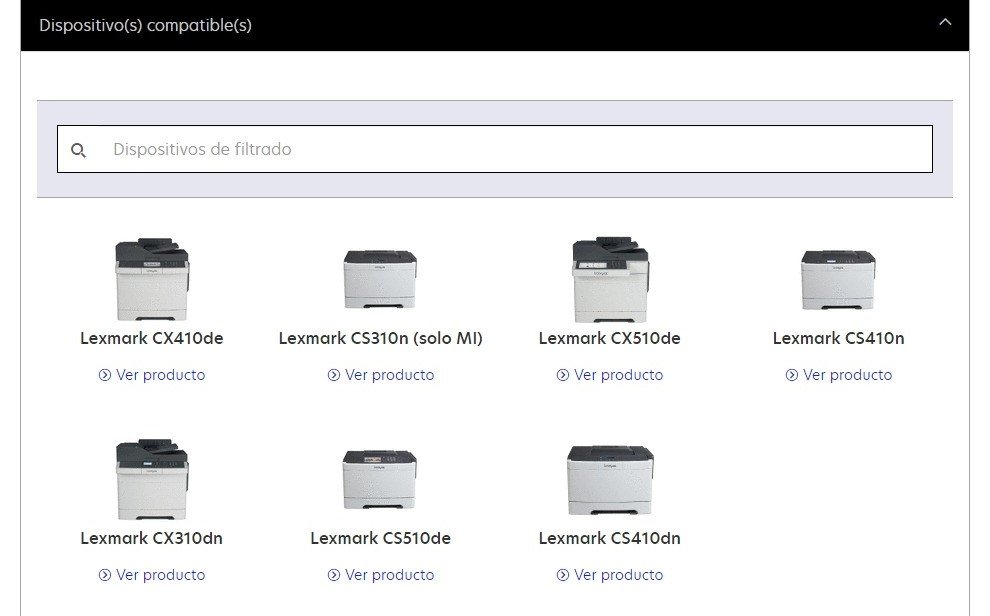Click Ver producto under Lexmark CS410n
The height and width of the screenshot is (616, 990).
(x=839, y=375)
